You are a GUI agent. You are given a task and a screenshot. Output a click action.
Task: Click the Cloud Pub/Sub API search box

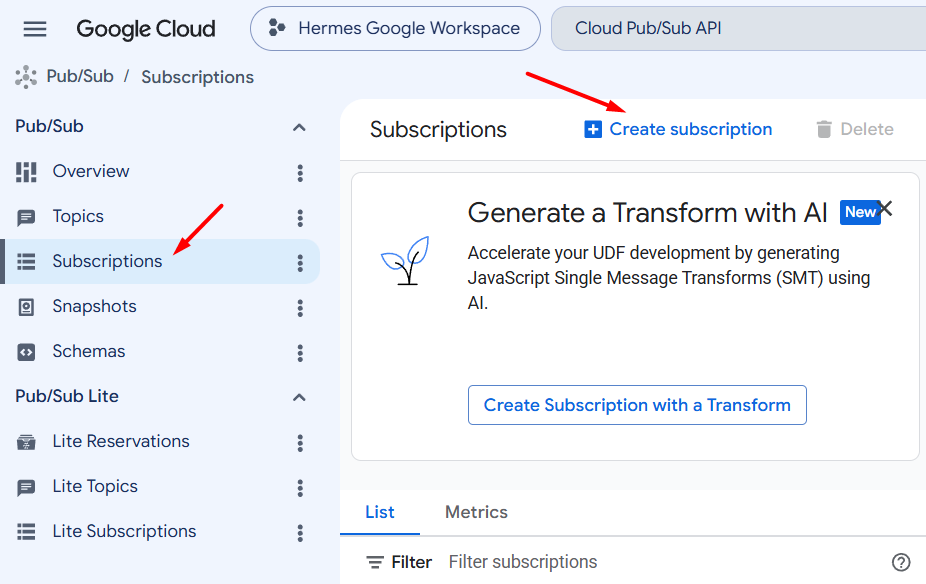[738, 28]
